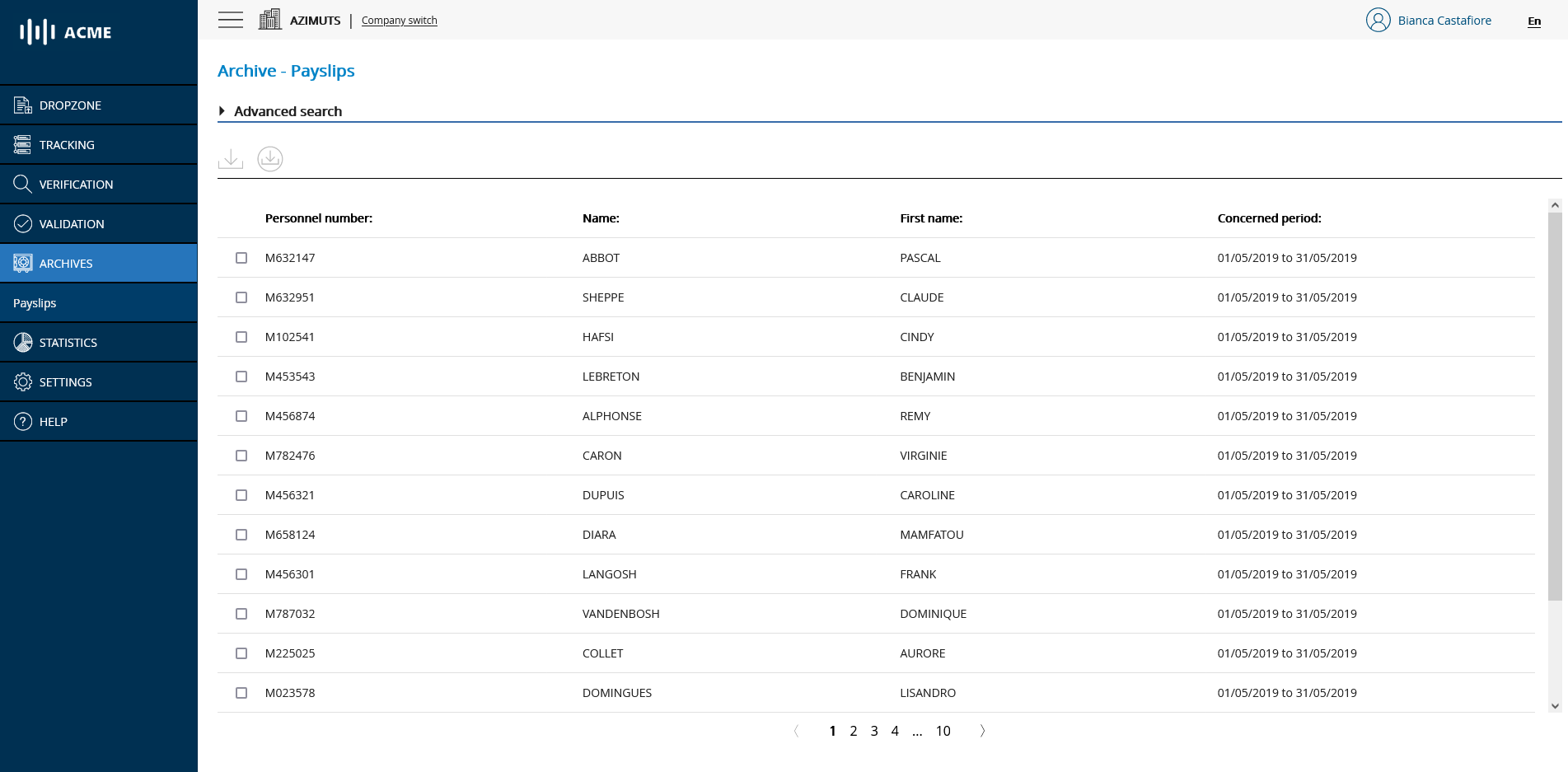The height and width of the screenshot is (772, 1568).
Task: Open the user profile icon for Bianca Castafiore
Action: 1378,20
